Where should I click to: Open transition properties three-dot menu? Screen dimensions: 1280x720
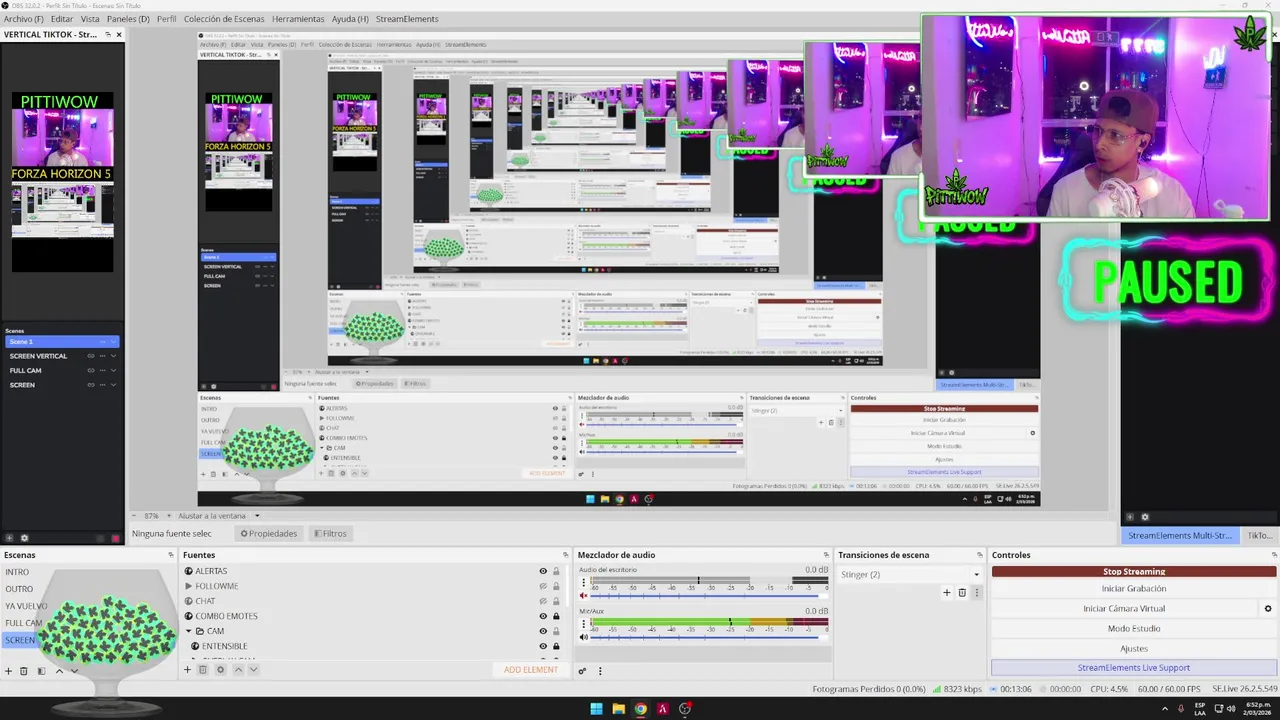(x=977, y=592)
